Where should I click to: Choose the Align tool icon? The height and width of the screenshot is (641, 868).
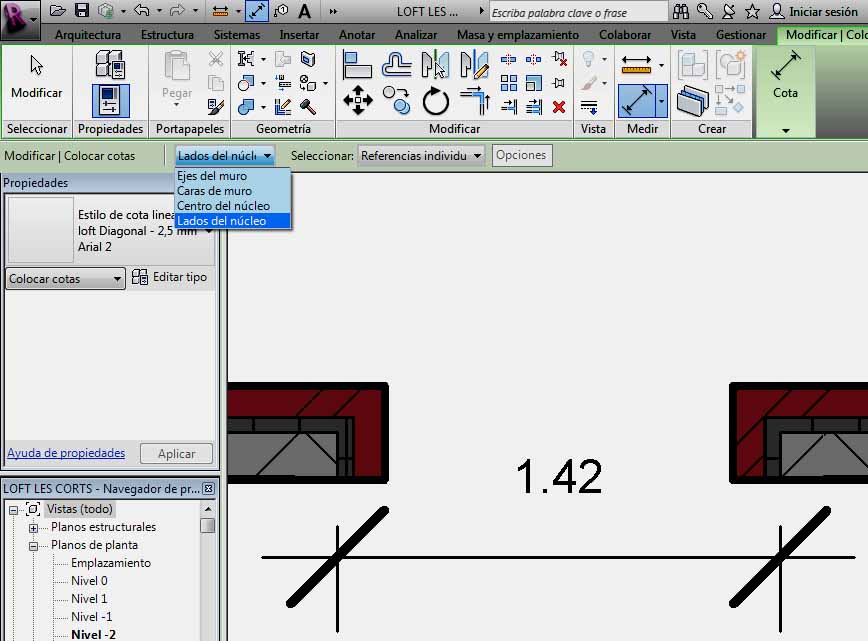(357, 65)
